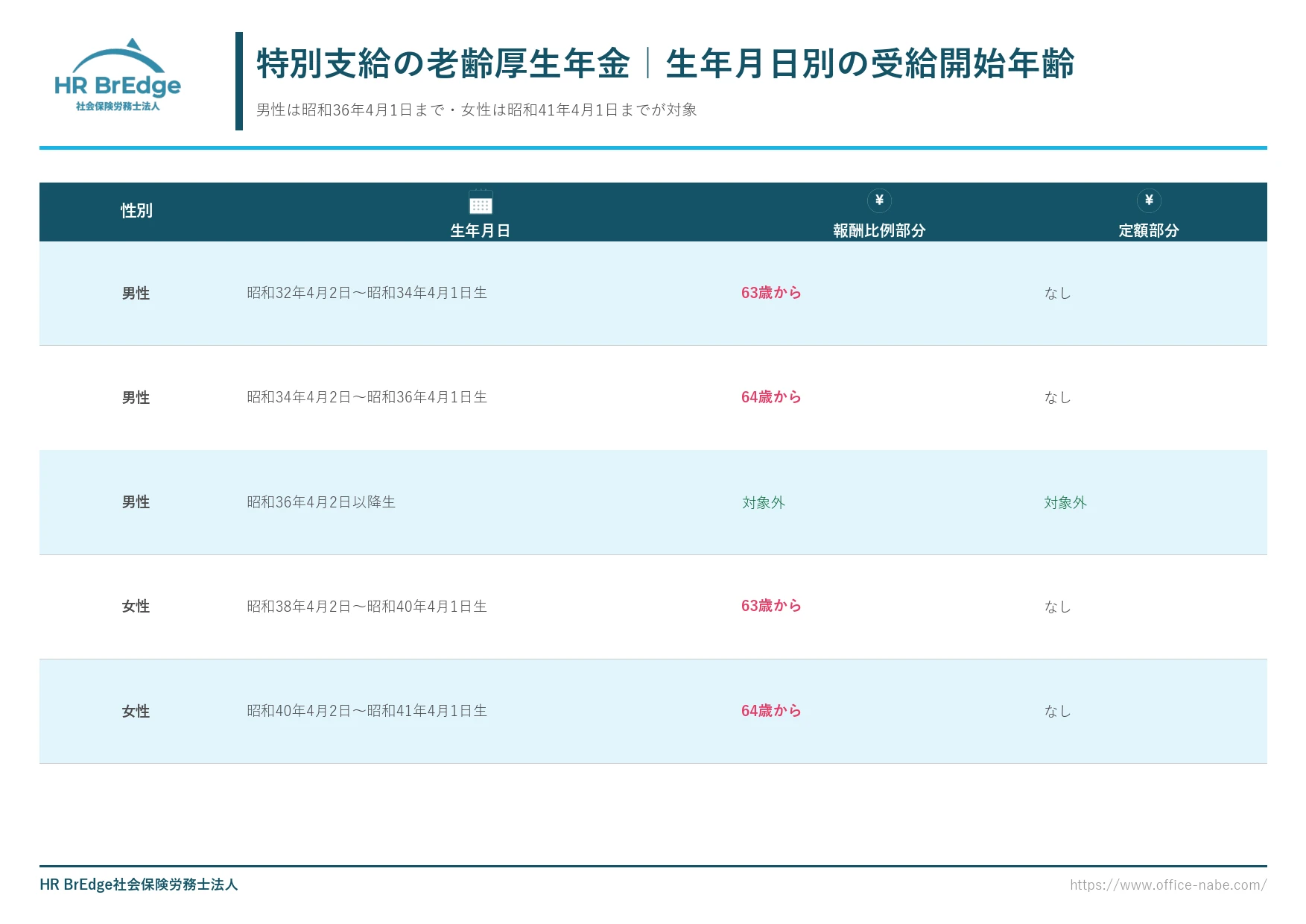Click 昭和36年4月2日以降生 date cell
Viewport: 1306px width, 924px height.
(321, 502)
